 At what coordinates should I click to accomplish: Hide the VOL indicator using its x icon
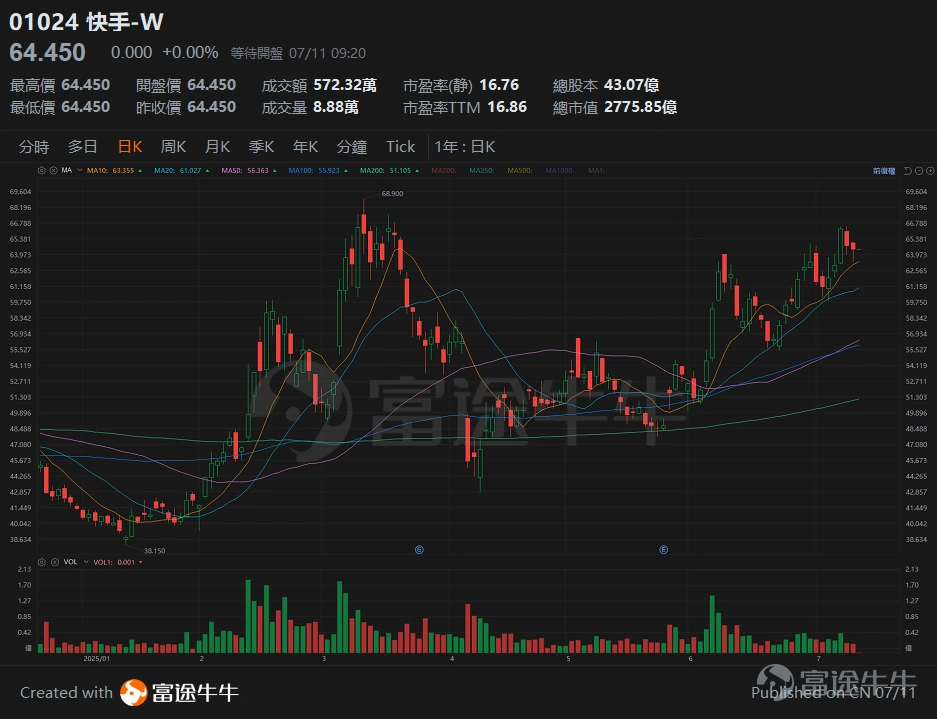(56, 562)
